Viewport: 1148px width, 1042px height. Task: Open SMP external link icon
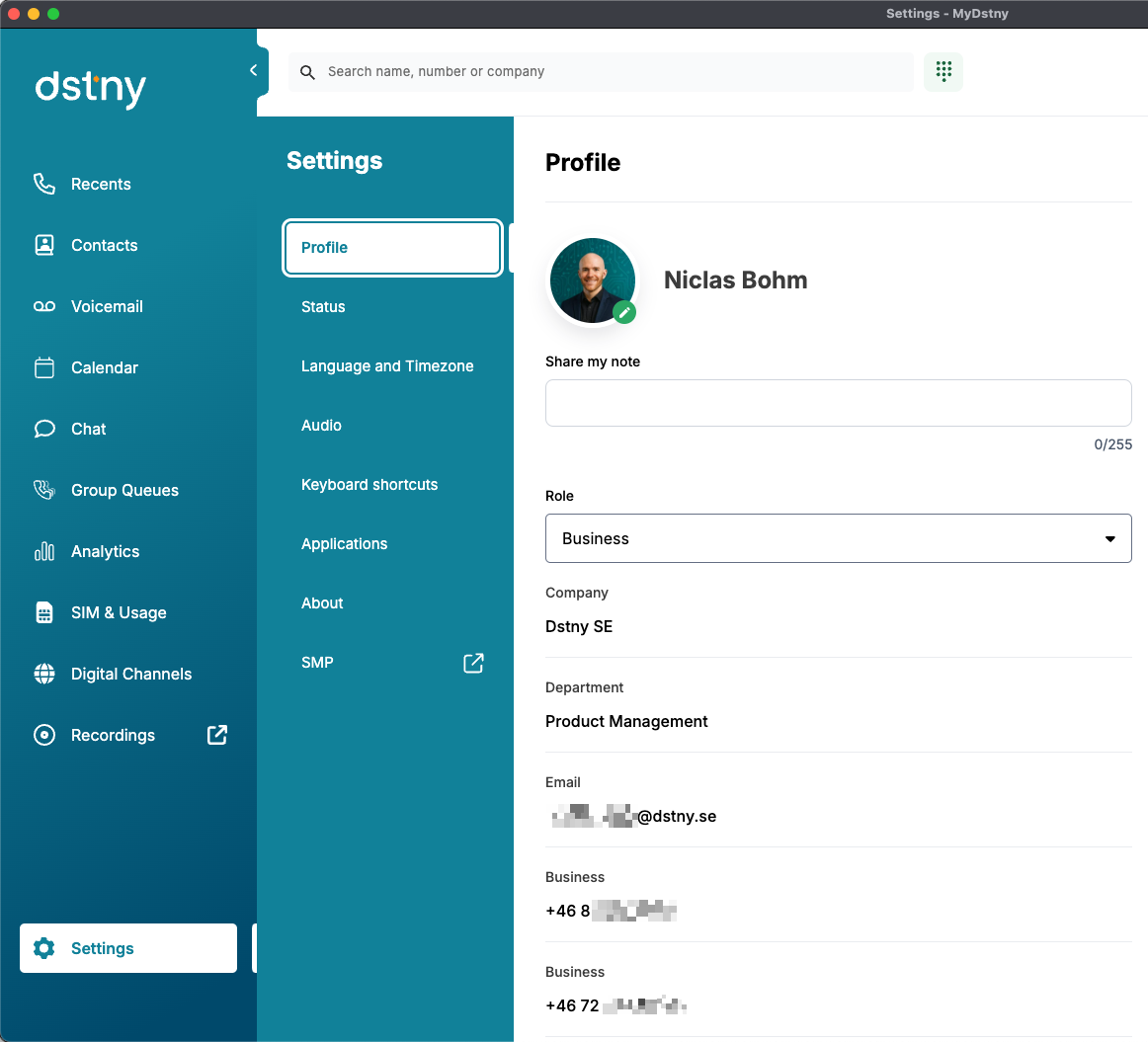[473, 663]
